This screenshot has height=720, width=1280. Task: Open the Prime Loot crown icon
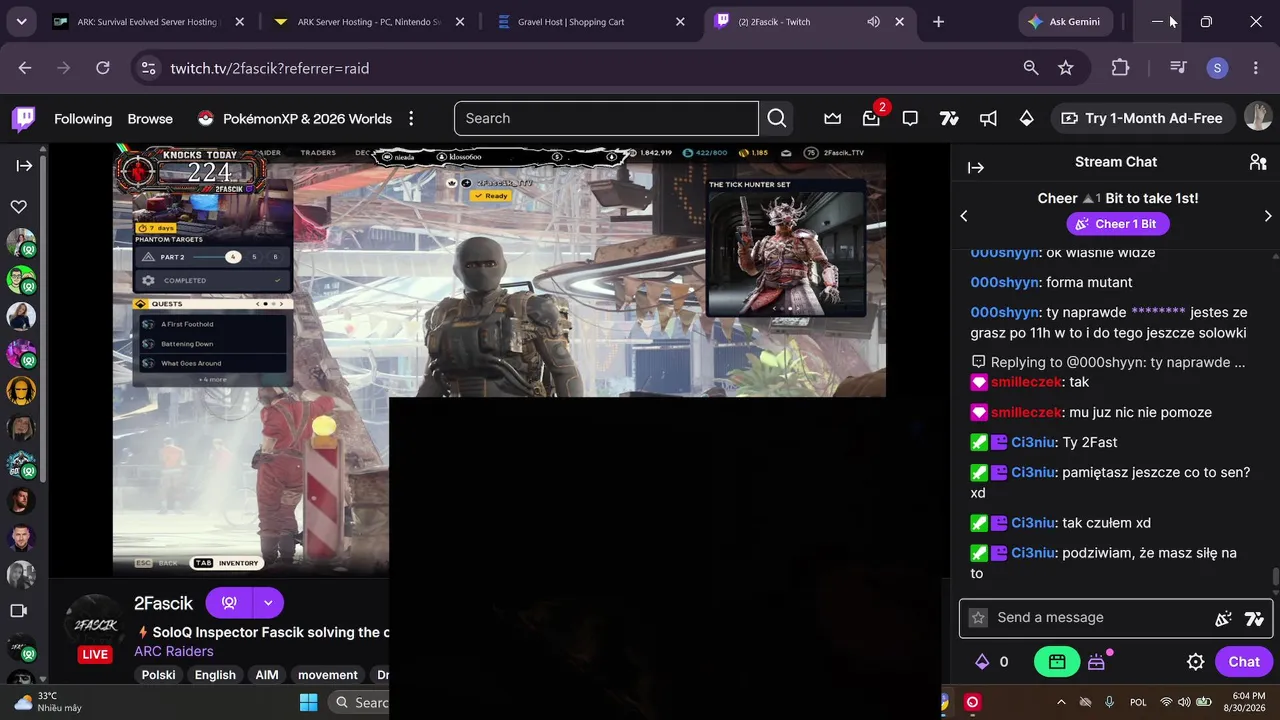(x=832, y=118)
